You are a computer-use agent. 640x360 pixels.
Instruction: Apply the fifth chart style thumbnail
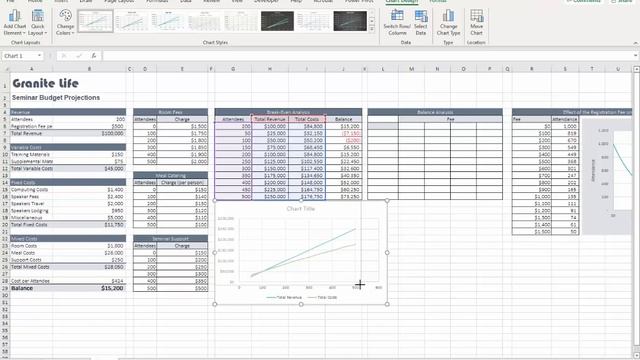pos(241,21)
